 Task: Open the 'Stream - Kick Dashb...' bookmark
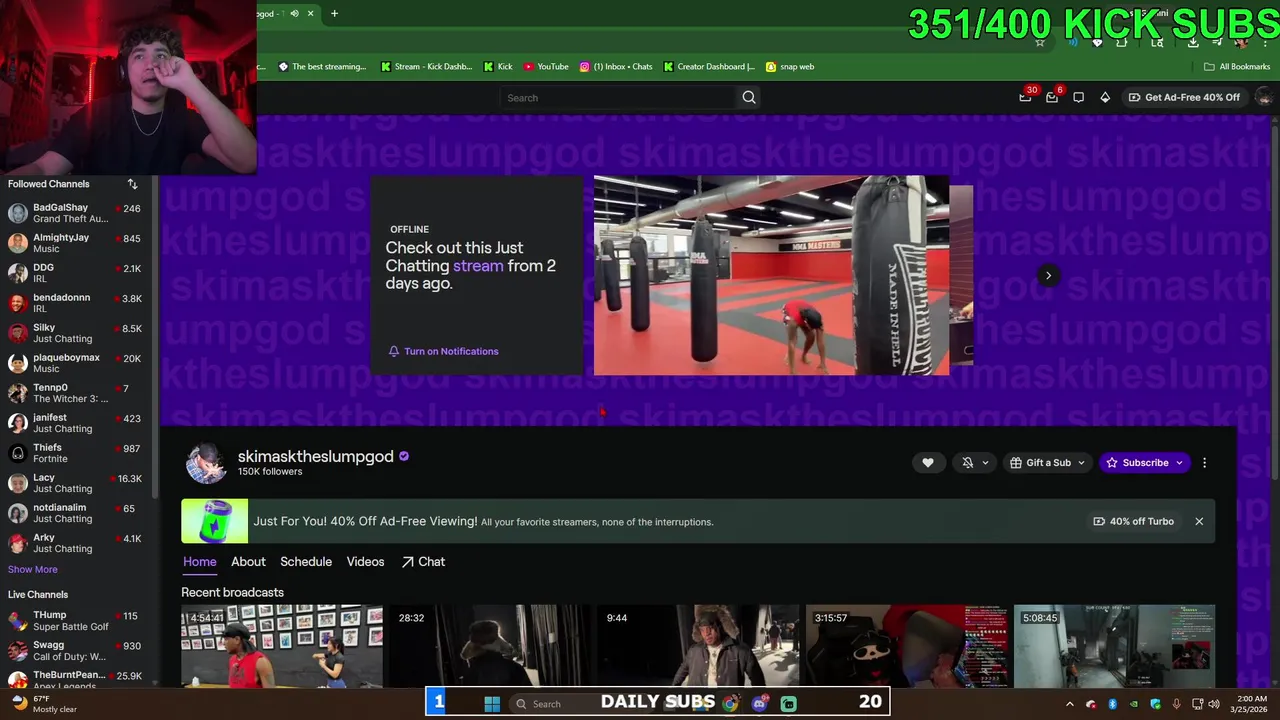click(x=425, y=66)
